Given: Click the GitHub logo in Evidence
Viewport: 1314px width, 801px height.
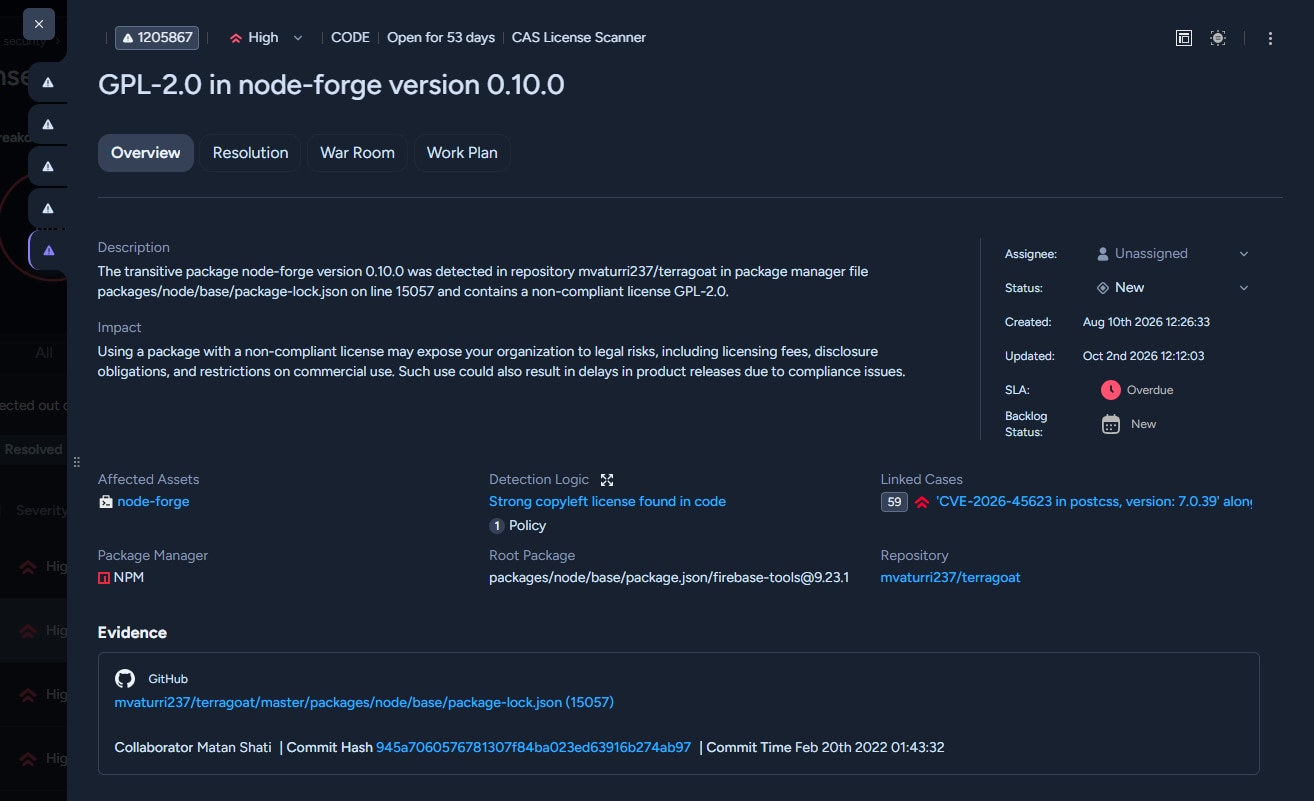Looking at the screenshot, I should 125,679.
